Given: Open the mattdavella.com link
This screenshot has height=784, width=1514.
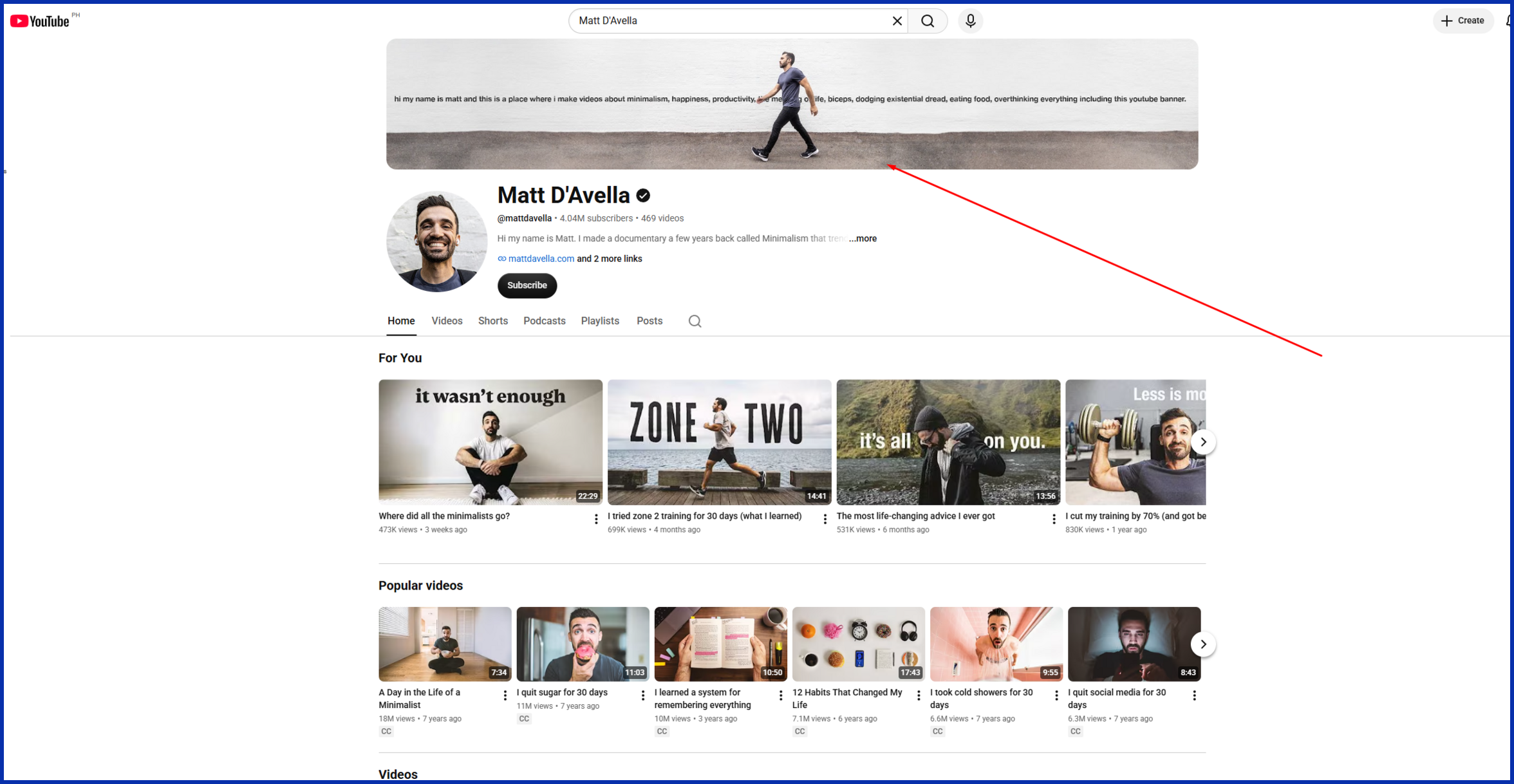Looking at the screenshot, I should tap(541, 259).
